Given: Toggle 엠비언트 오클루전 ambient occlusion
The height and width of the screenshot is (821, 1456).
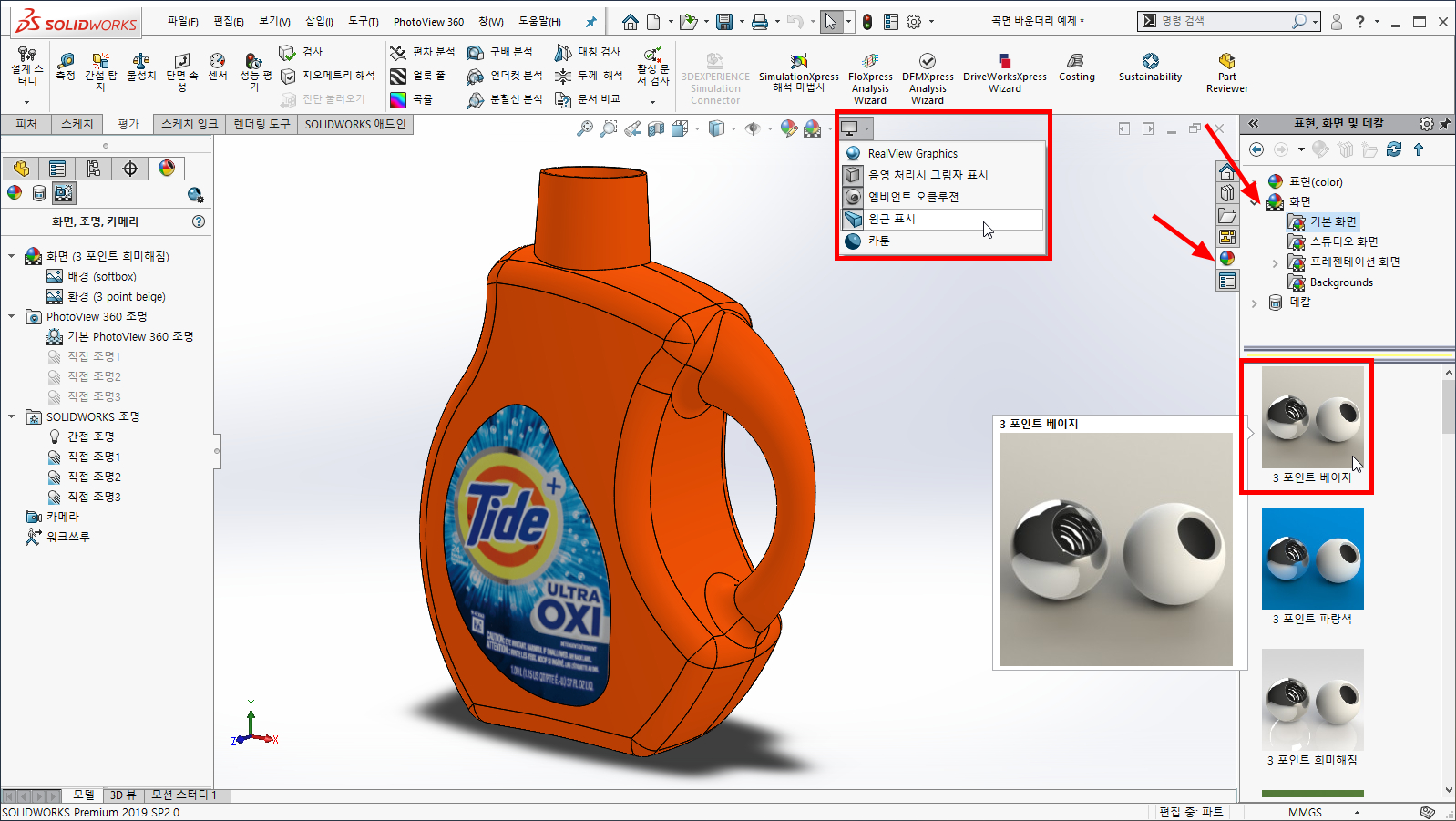Looking at the screenshot, I should tap(942, 197).
